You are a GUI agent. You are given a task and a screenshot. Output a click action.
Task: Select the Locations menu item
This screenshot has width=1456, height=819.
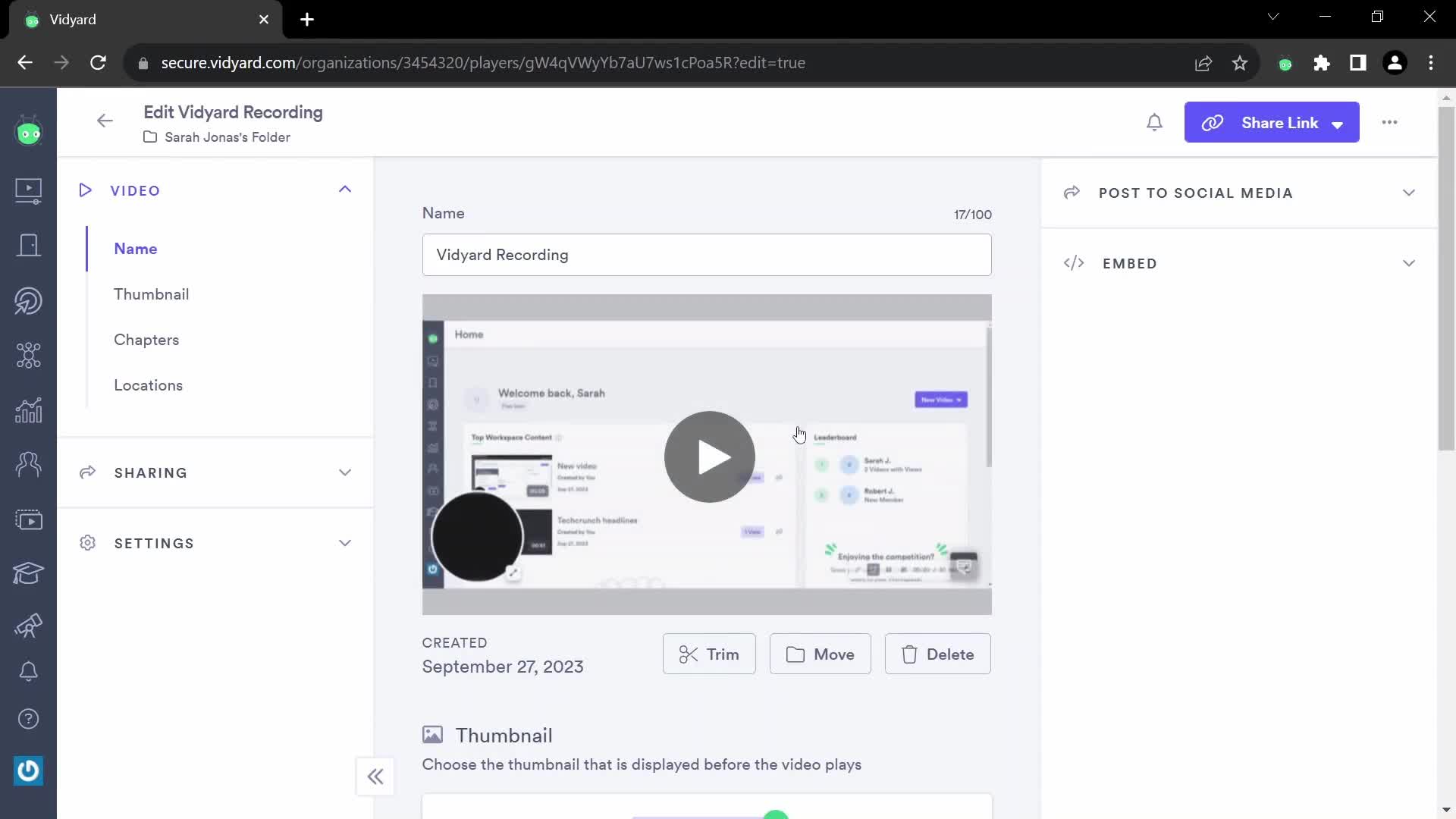point(149,385)
